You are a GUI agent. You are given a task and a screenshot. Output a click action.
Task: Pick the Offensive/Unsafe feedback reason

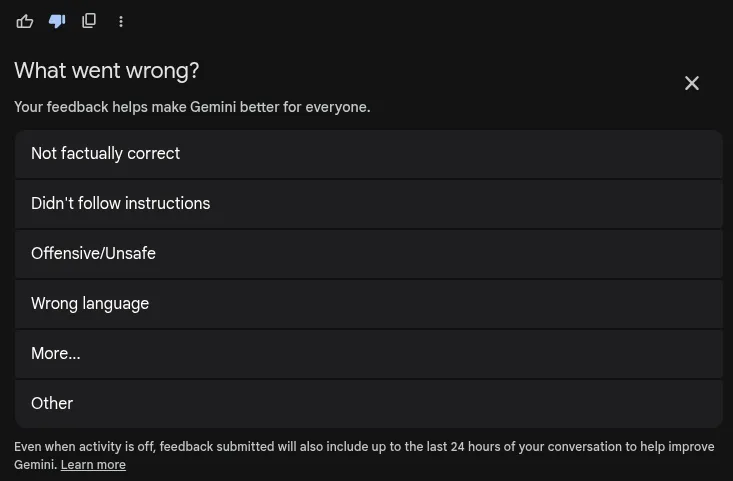click(x=368, y=254)
